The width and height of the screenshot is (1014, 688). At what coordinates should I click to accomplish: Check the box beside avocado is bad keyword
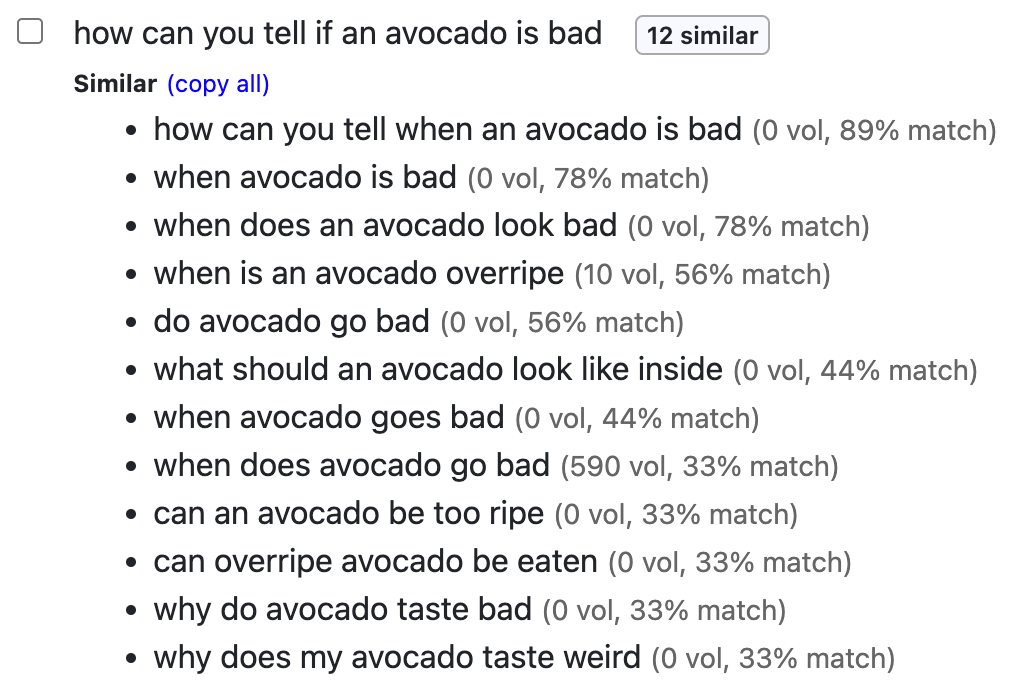[x=30, y=32]
